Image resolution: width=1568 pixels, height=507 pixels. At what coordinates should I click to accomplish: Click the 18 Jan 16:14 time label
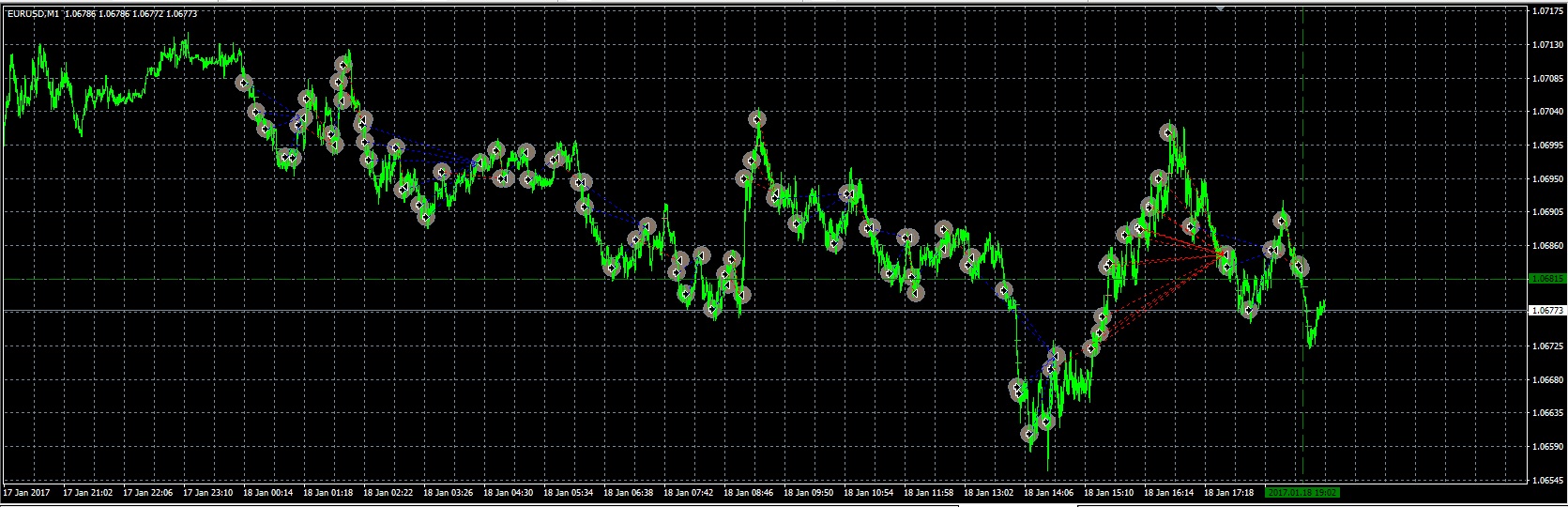coord(1169,492)
